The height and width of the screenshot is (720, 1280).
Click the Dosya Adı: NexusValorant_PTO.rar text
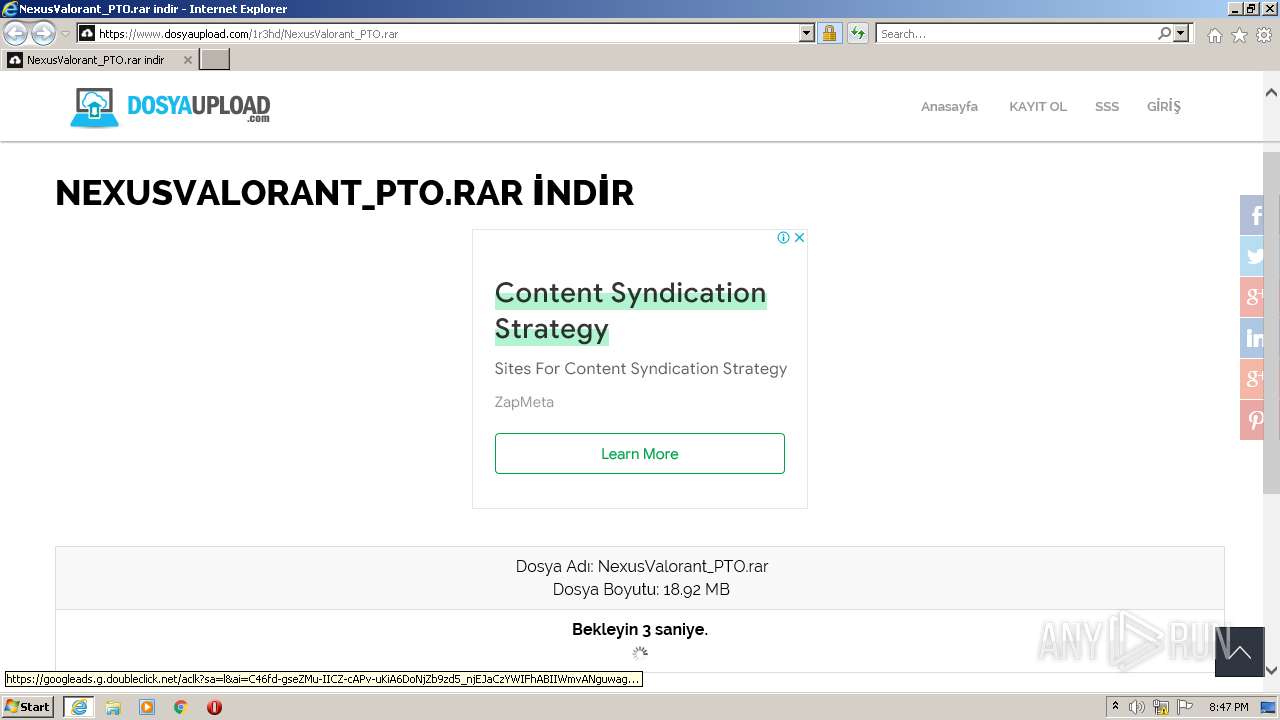click(642, 566)
